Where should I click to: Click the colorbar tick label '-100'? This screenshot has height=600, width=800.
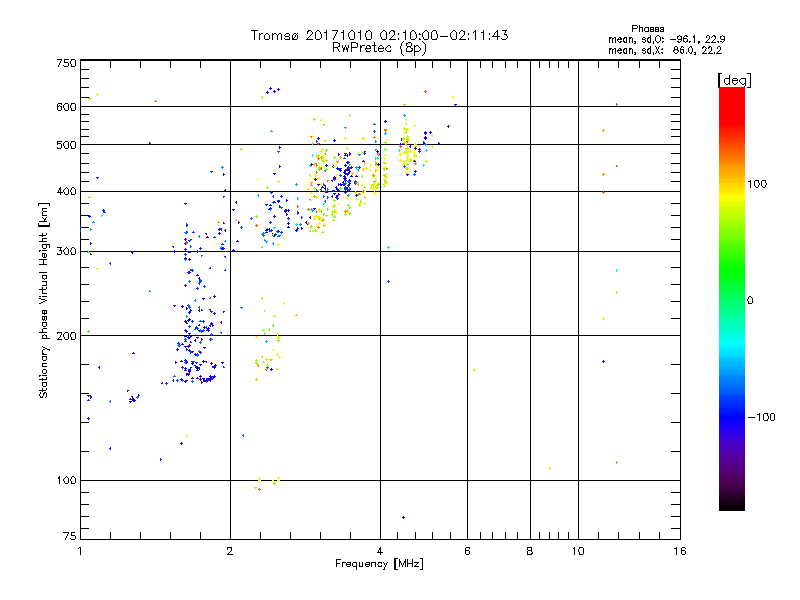point(761,417)
